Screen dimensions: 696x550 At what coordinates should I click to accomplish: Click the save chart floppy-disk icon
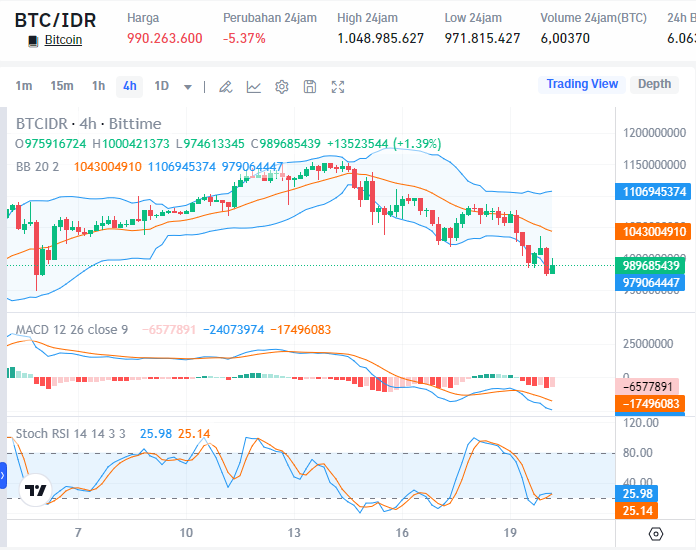point(310,87)
